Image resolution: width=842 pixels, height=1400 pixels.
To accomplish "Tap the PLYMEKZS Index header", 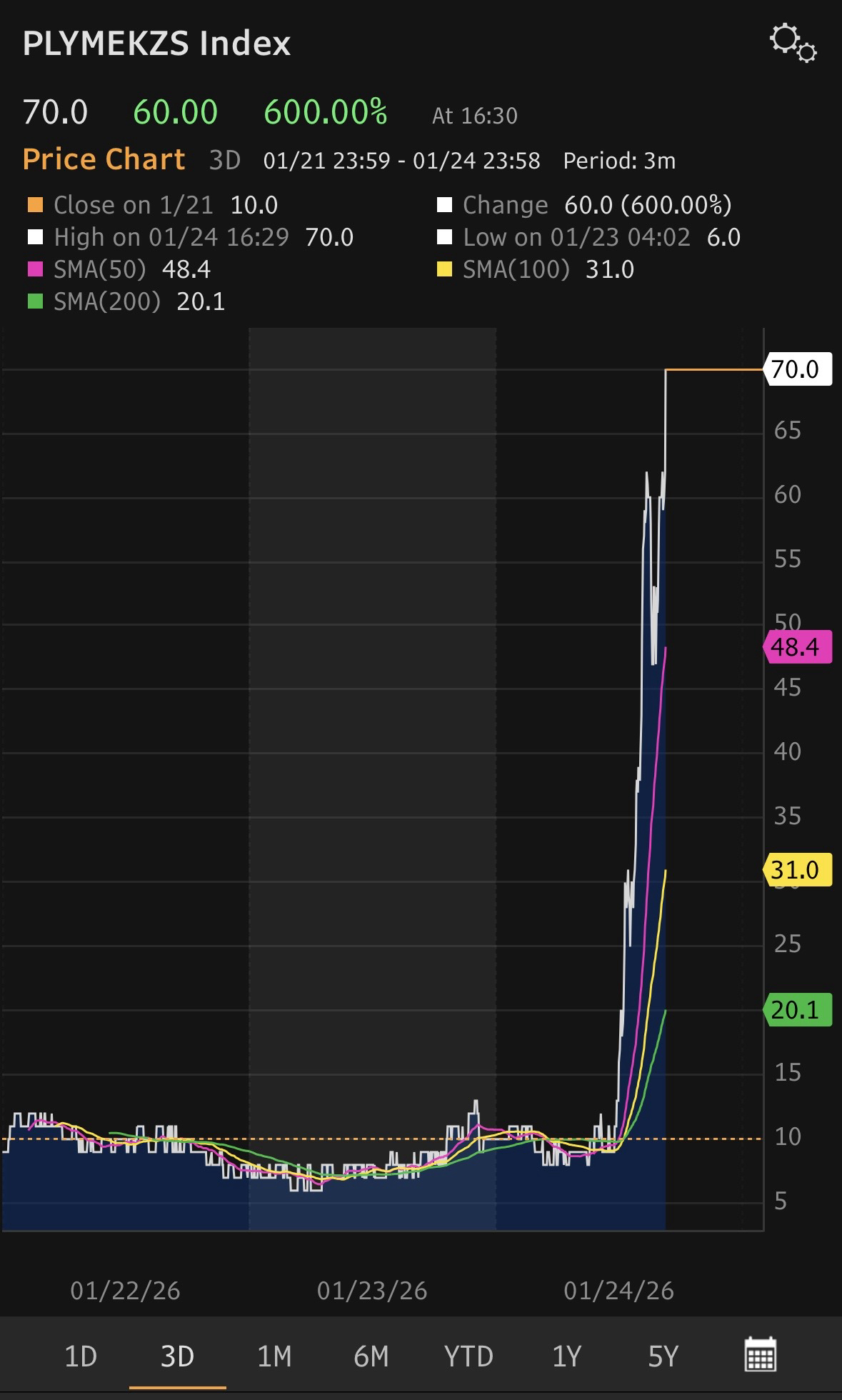I will (157, 44).
